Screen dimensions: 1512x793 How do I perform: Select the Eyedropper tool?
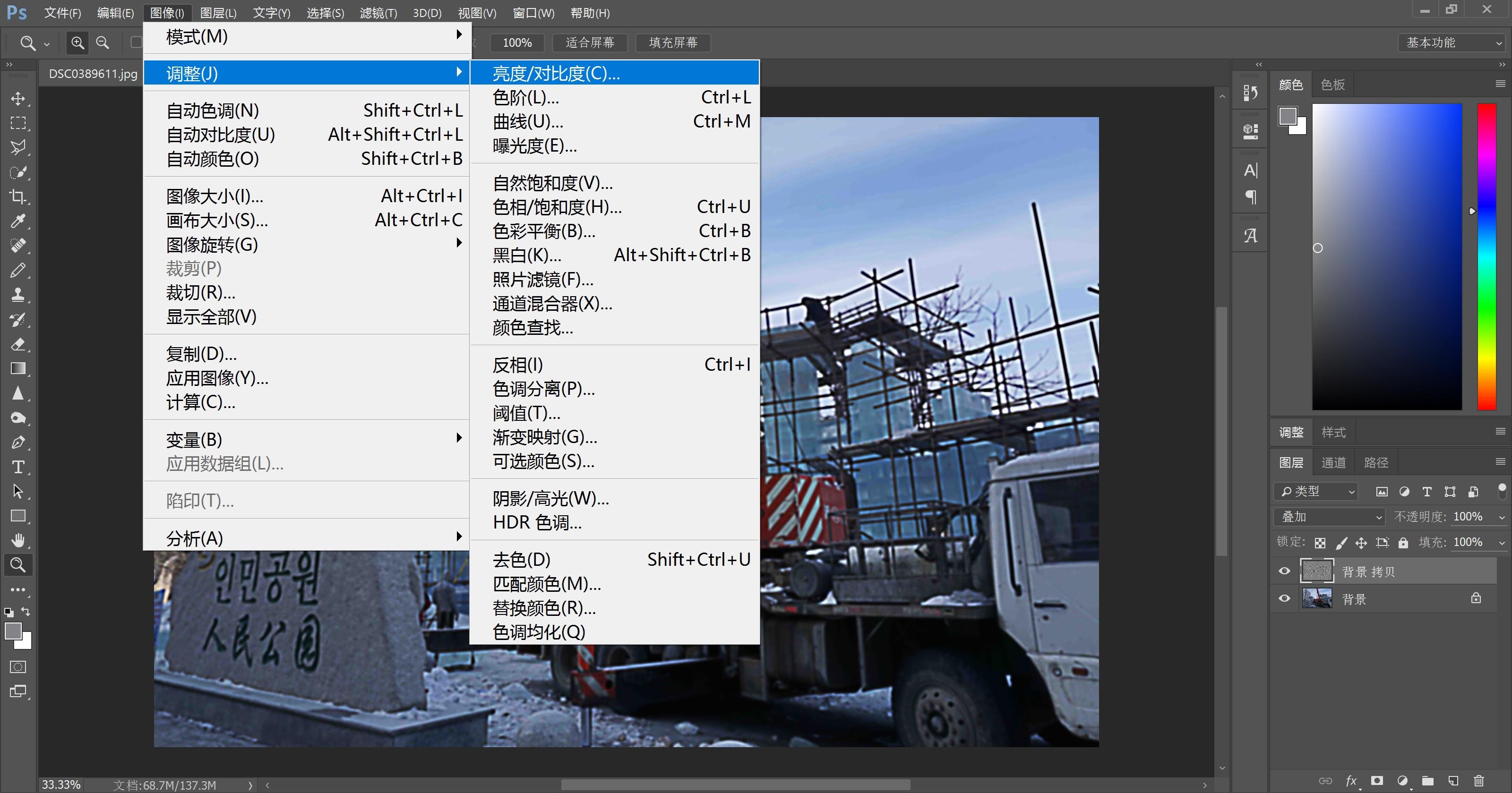coord(17,221)
